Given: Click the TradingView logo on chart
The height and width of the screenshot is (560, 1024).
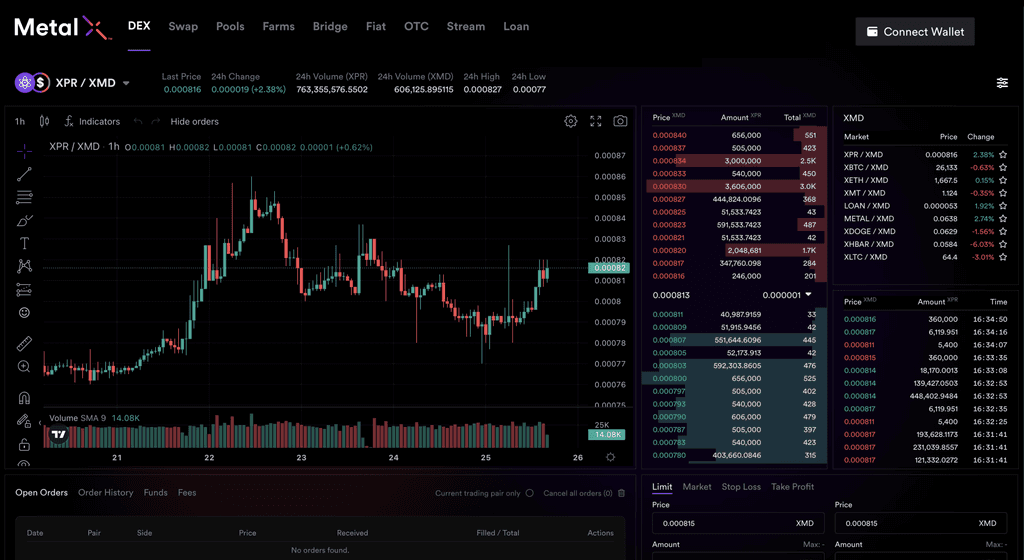Looking at the screenshot, I should [x=59, y=434].
